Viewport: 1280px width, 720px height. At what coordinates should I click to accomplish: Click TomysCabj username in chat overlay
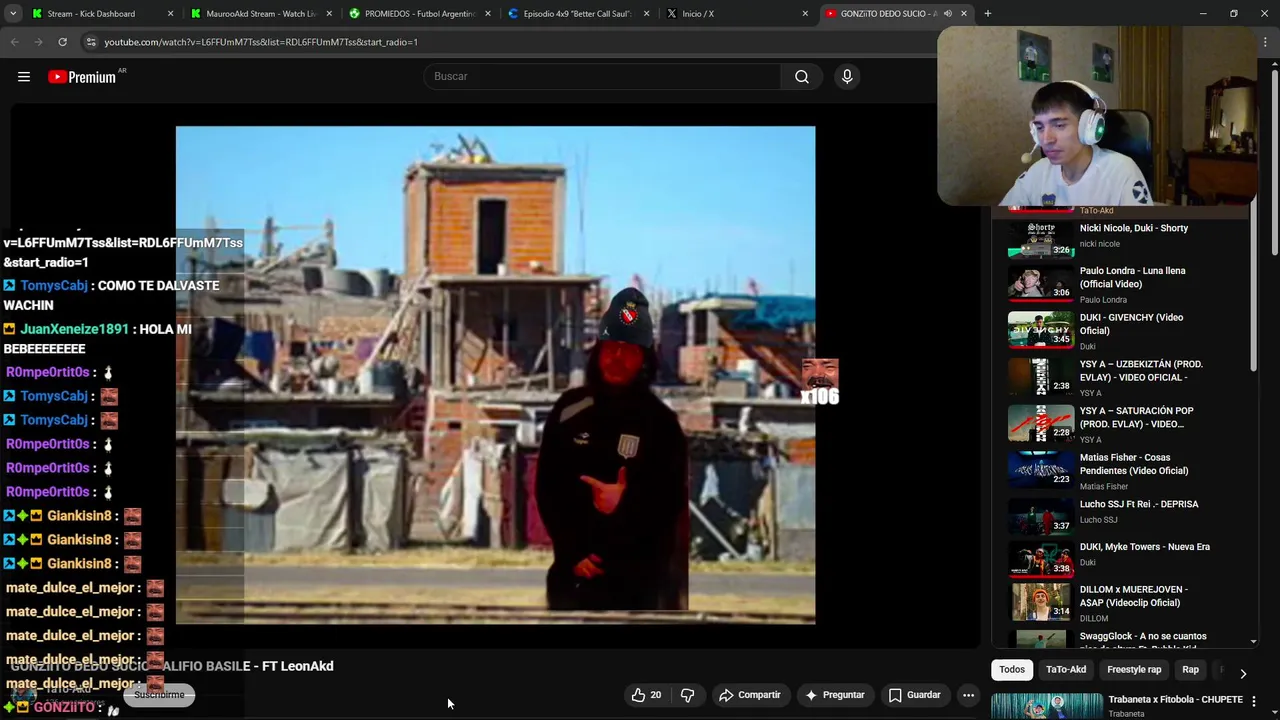point(54,286)
